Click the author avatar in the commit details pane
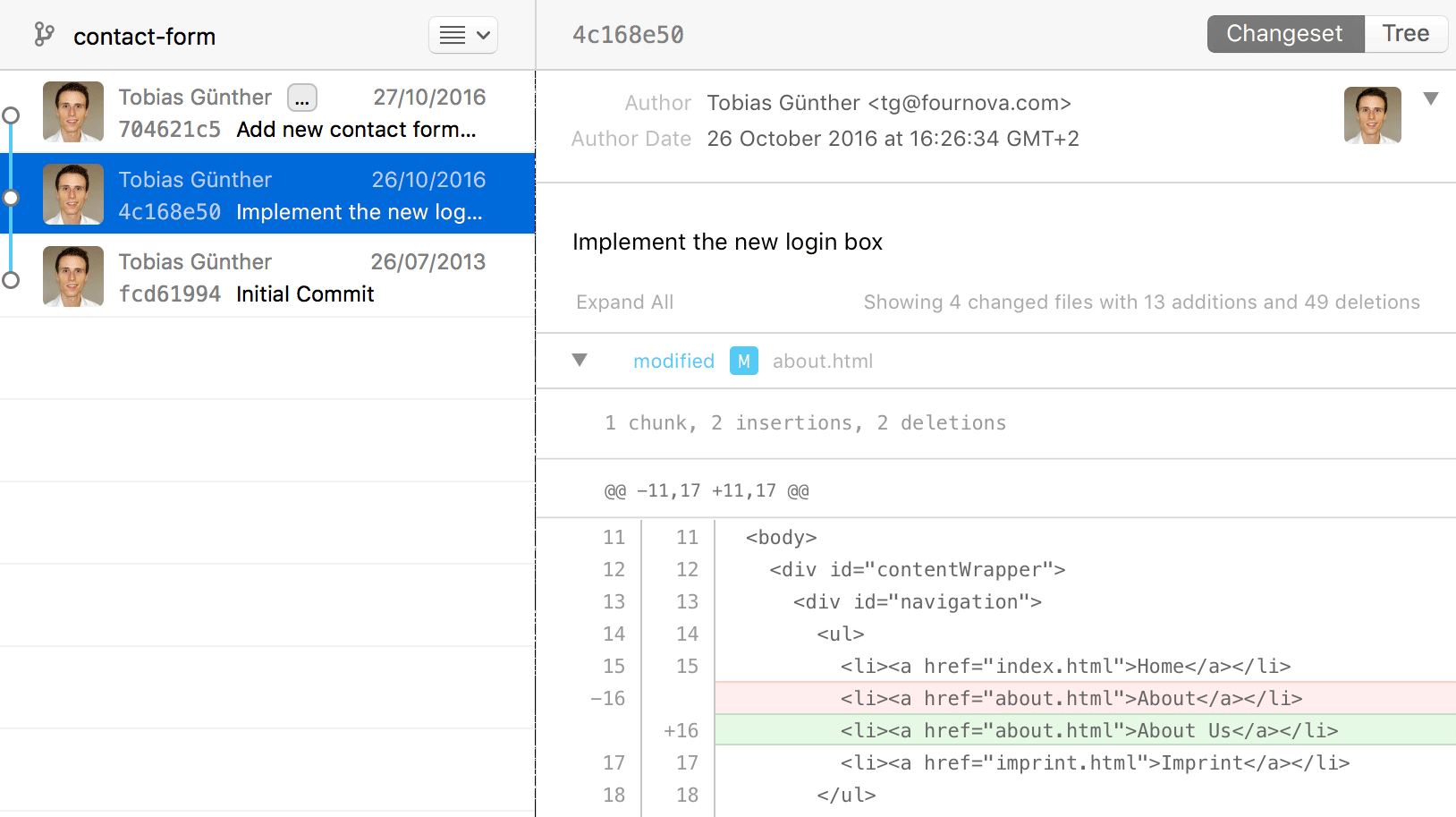The height and width of the screenshot is (817, 1456). (1372, 115)
